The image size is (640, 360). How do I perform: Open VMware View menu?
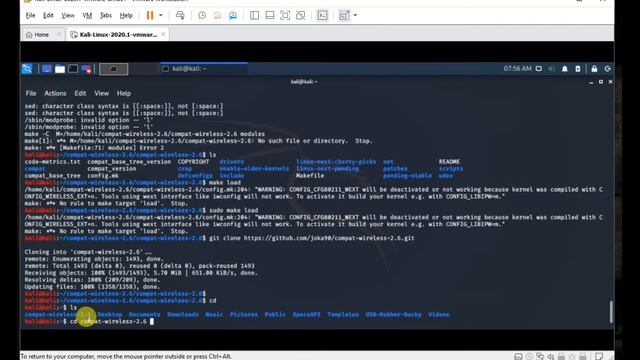click(x=68, y=16)
